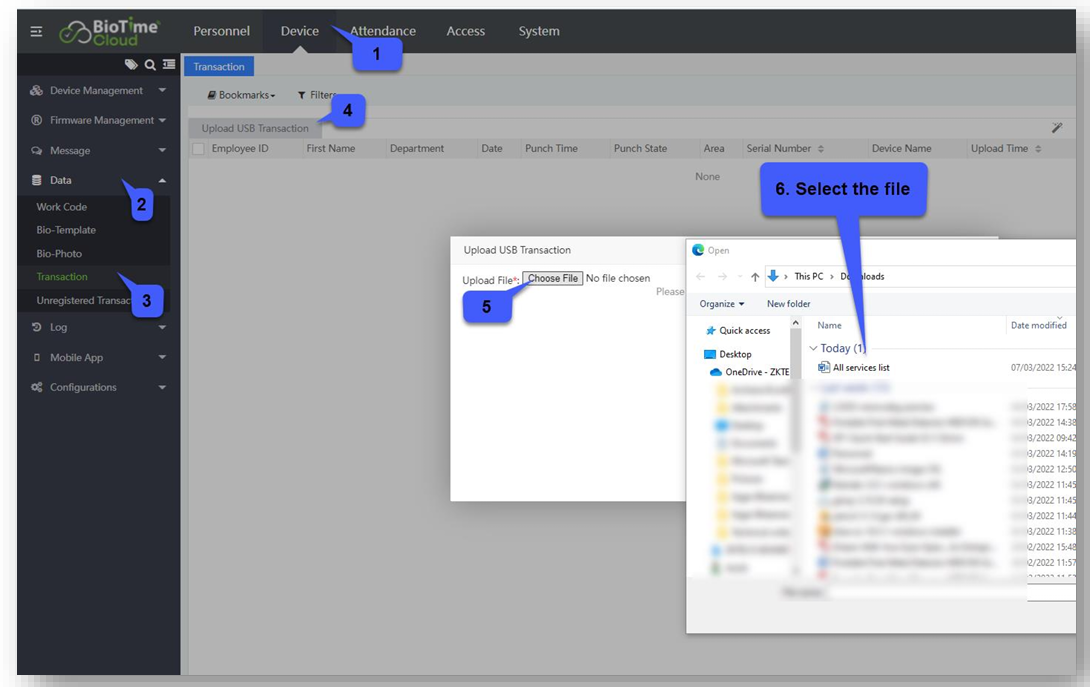Click the Choose File button
The image size is (1090, 687).
(552, 279)
